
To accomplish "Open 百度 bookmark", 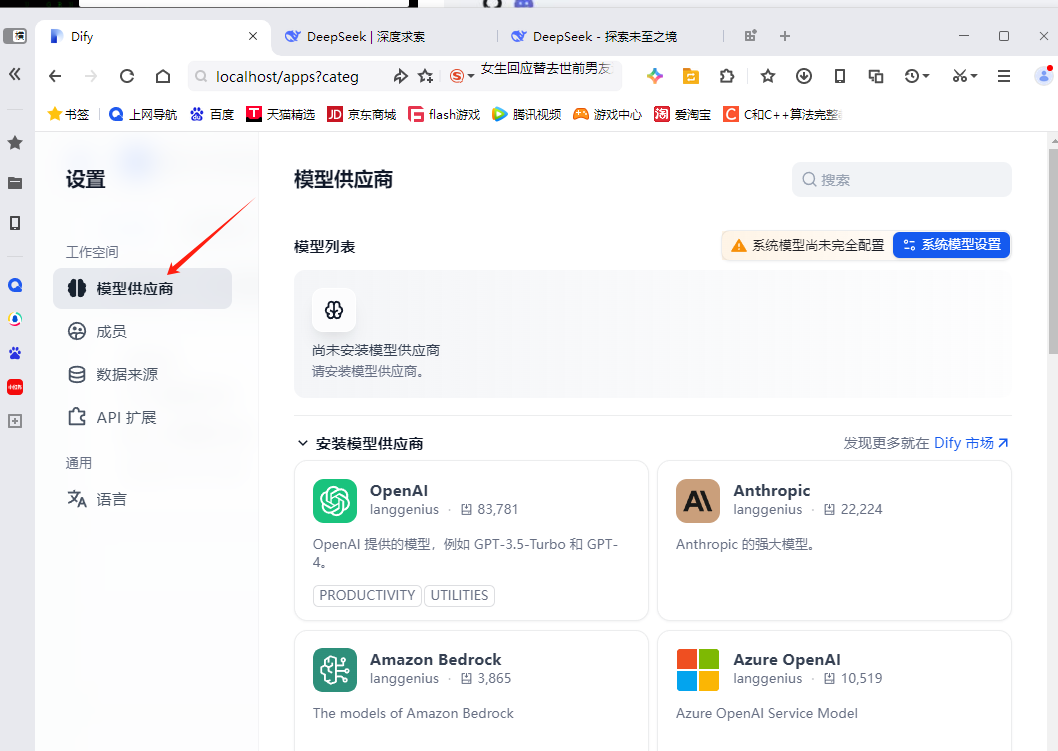I will (212, 114).
